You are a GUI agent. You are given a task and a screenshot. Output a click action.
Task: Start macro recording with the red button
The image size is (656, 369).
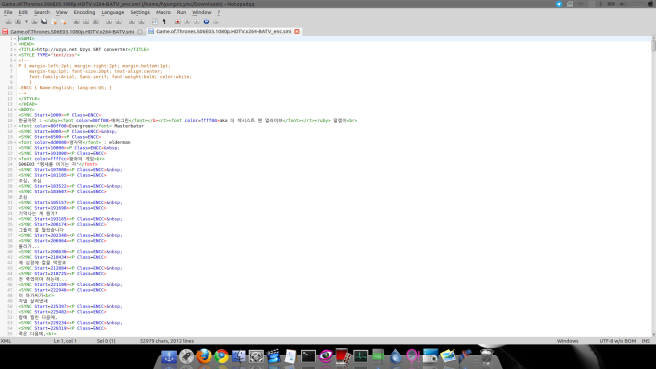178,22
